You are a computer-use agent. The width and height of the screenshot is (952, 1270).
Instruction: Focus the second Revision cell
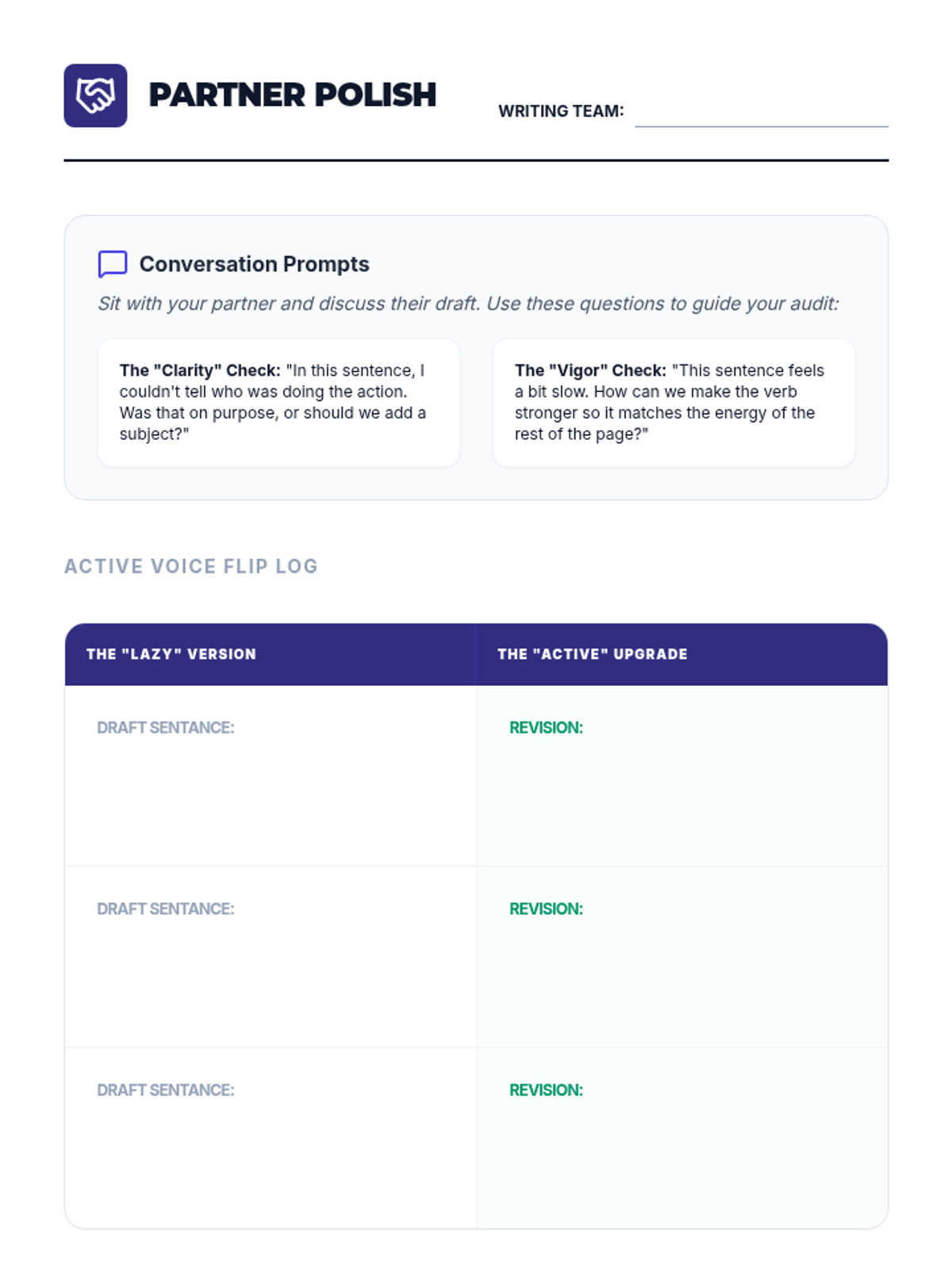[x=682, y=967]
